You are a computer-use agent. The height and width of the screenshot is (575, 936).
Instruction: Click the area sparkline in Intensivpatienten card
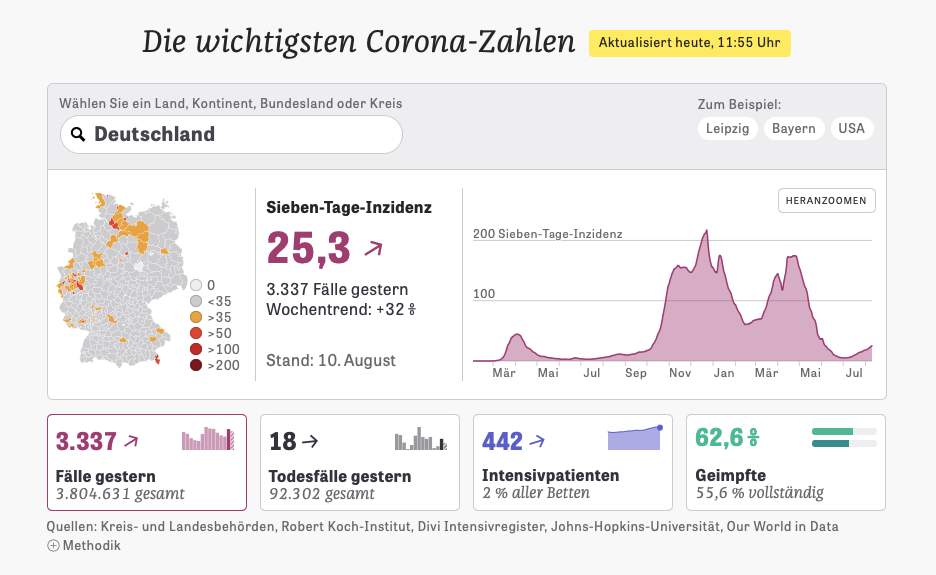[x=634, y=438]
